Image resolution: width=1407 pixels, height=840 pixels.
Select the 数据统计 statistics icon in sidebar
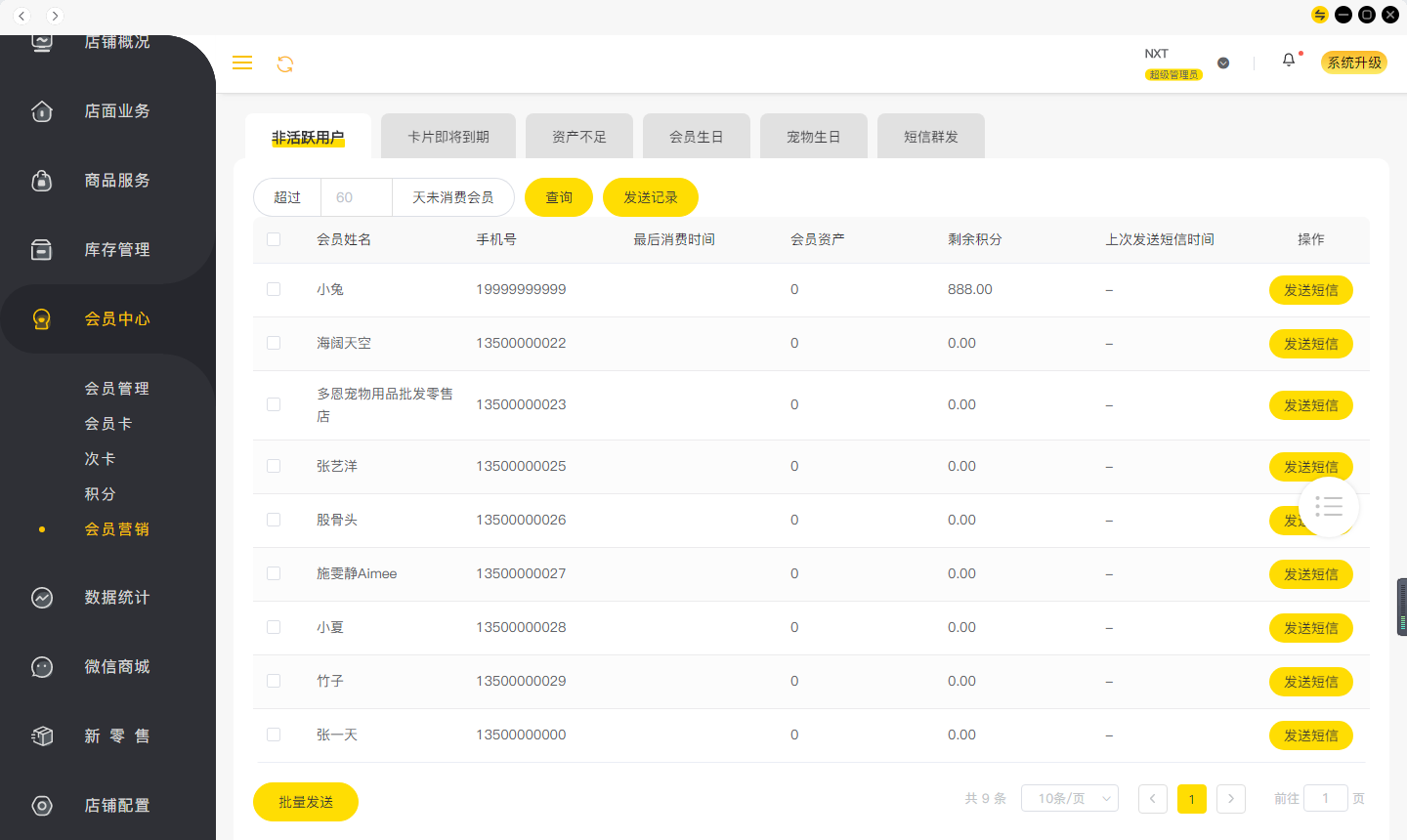(42, 597)
